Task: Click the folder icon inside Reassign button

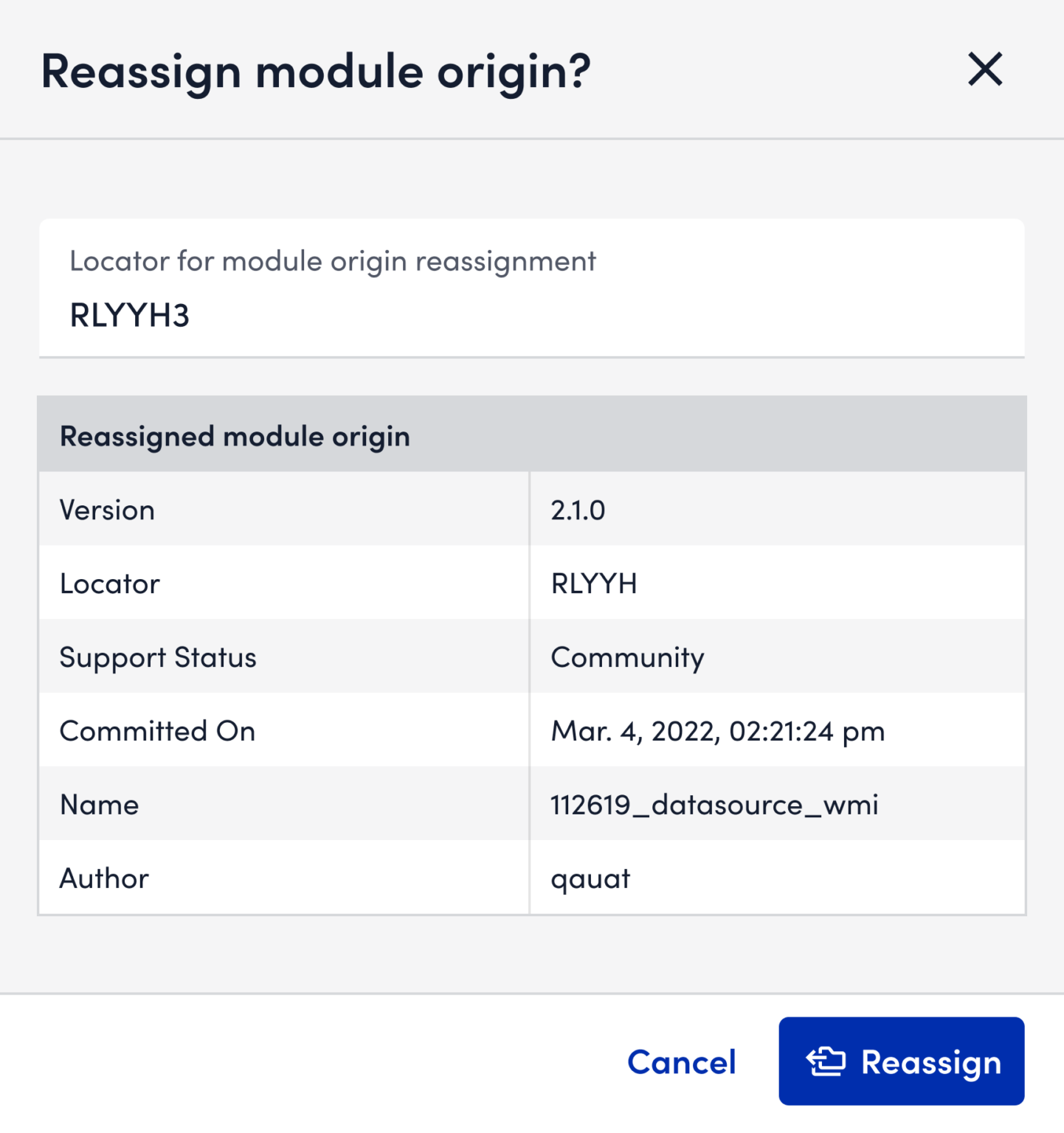Action: click(x=825, y=1062)
